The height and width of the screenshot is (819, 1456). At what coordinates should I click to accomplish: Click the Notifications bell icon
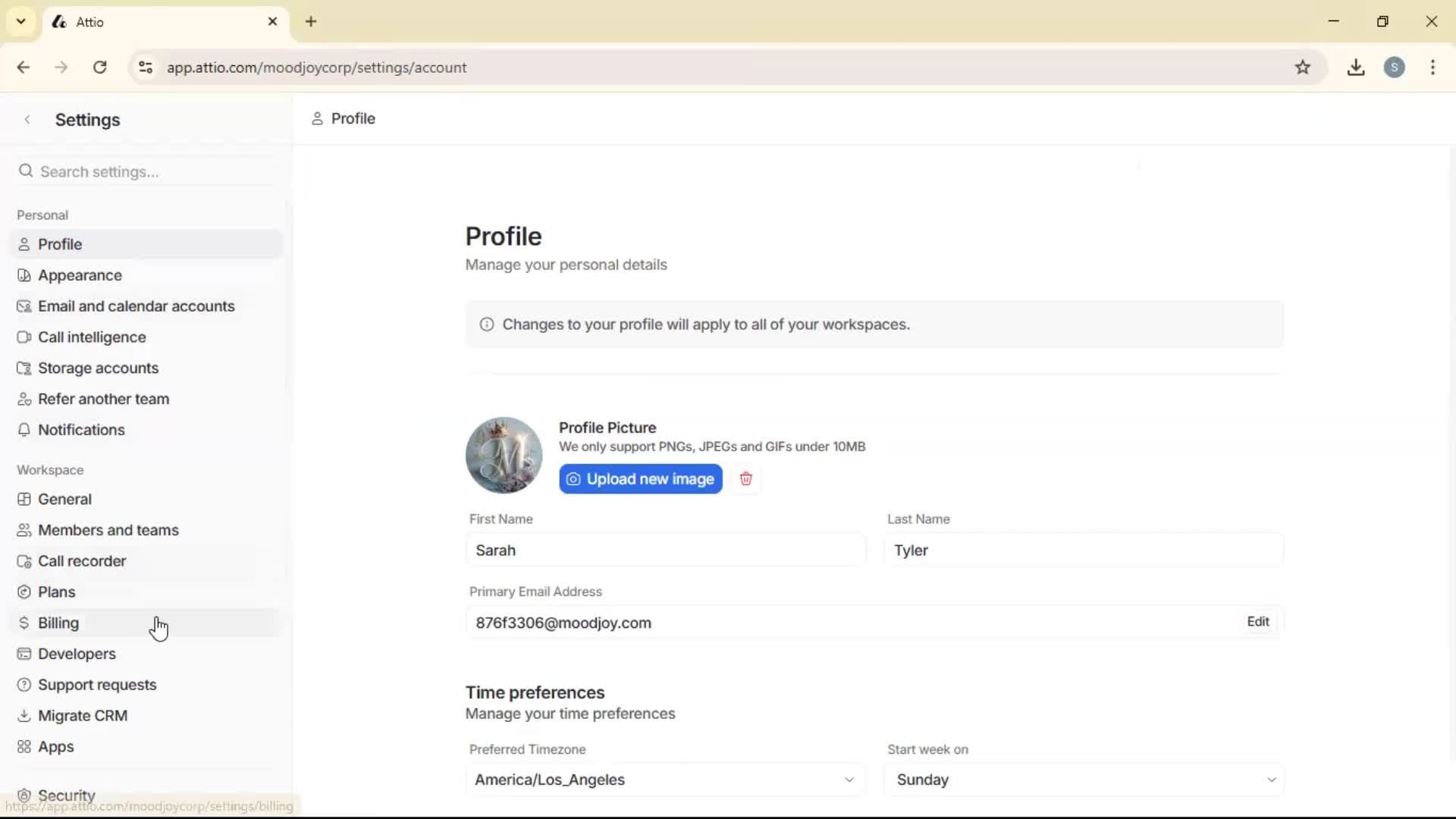[24, 430]
